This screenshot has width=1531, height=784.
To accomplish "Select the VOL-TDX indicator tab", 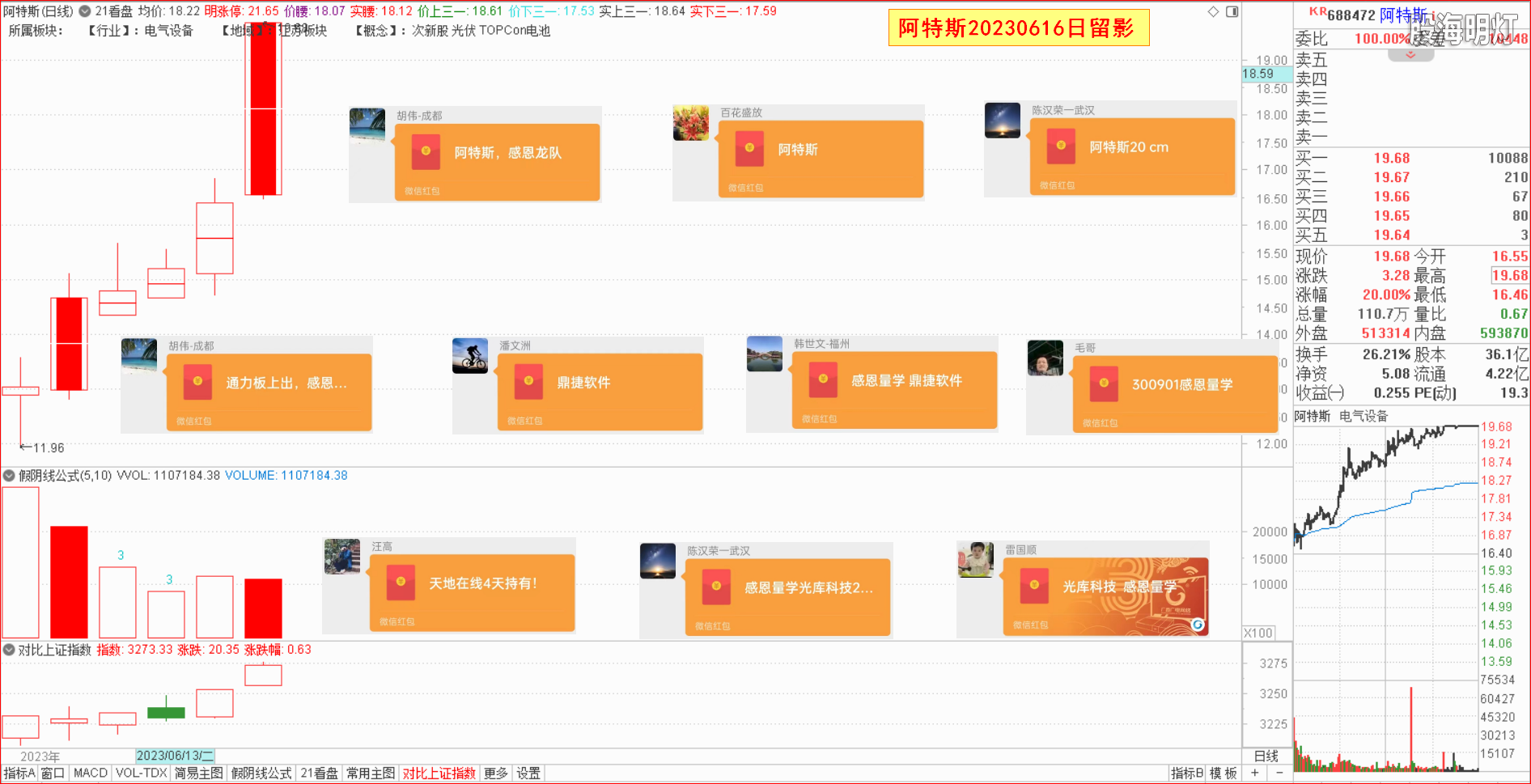I will [141, 773].
